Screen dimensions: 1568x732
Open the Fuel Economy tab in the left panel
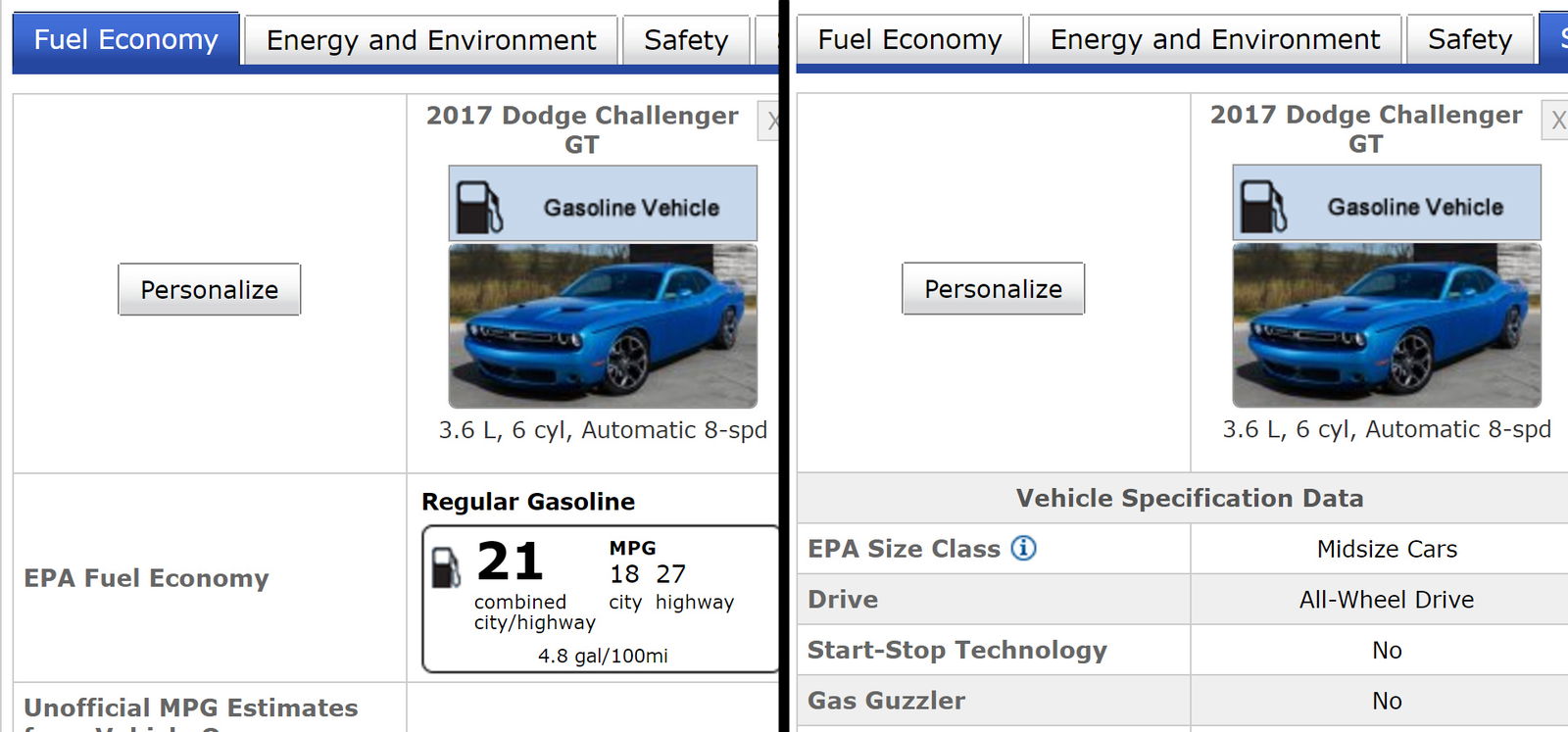[125, 40]
